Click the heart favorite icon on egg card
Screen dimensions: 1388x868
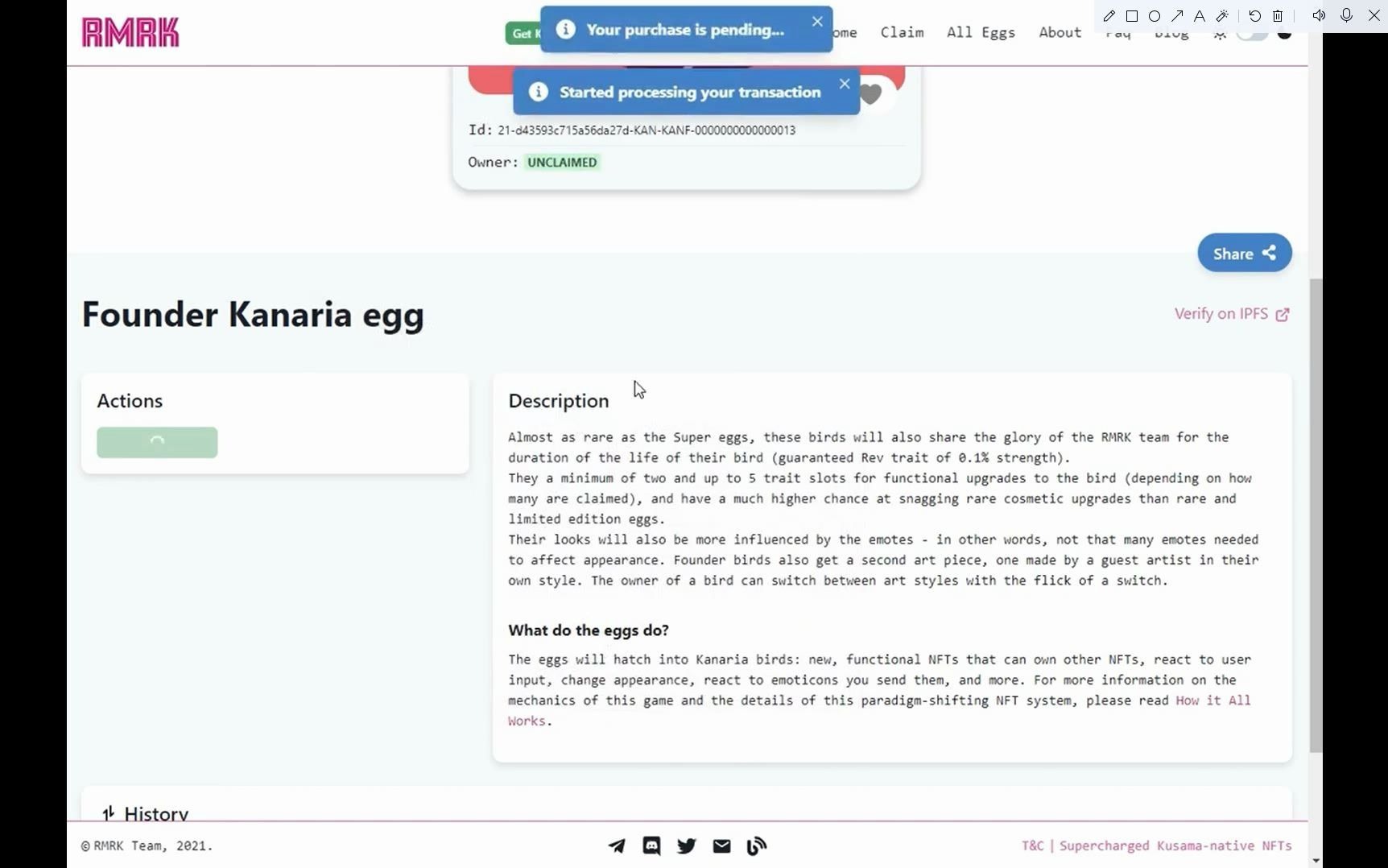point(871,94)
